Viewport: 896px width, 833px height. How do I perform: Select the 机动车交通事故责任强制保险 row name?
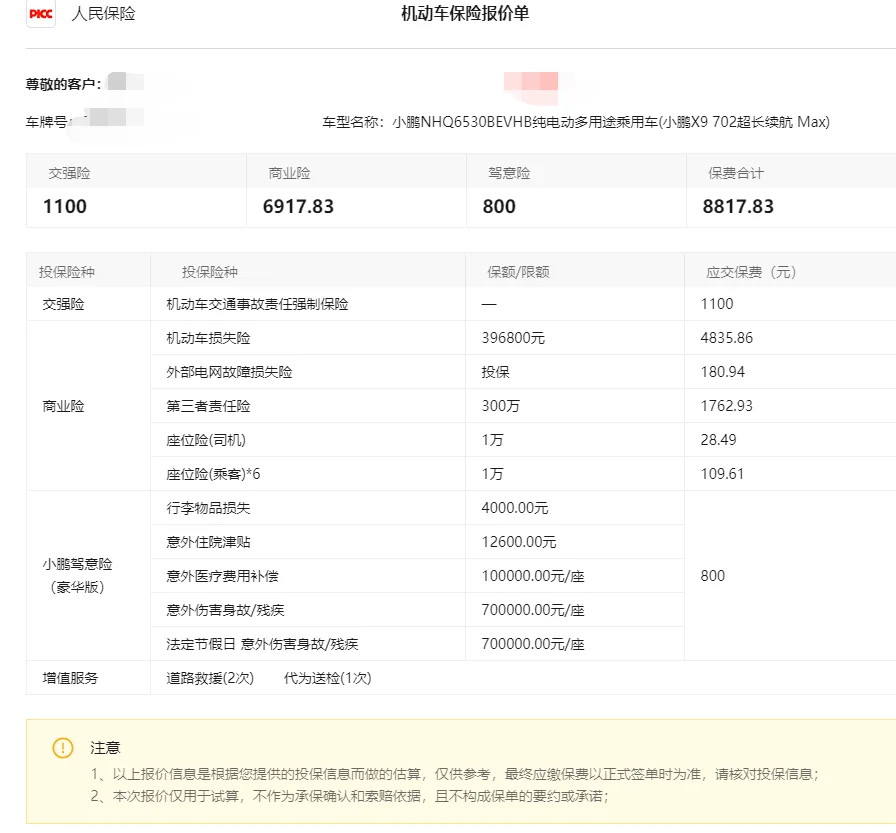click(x=257, y=304)
